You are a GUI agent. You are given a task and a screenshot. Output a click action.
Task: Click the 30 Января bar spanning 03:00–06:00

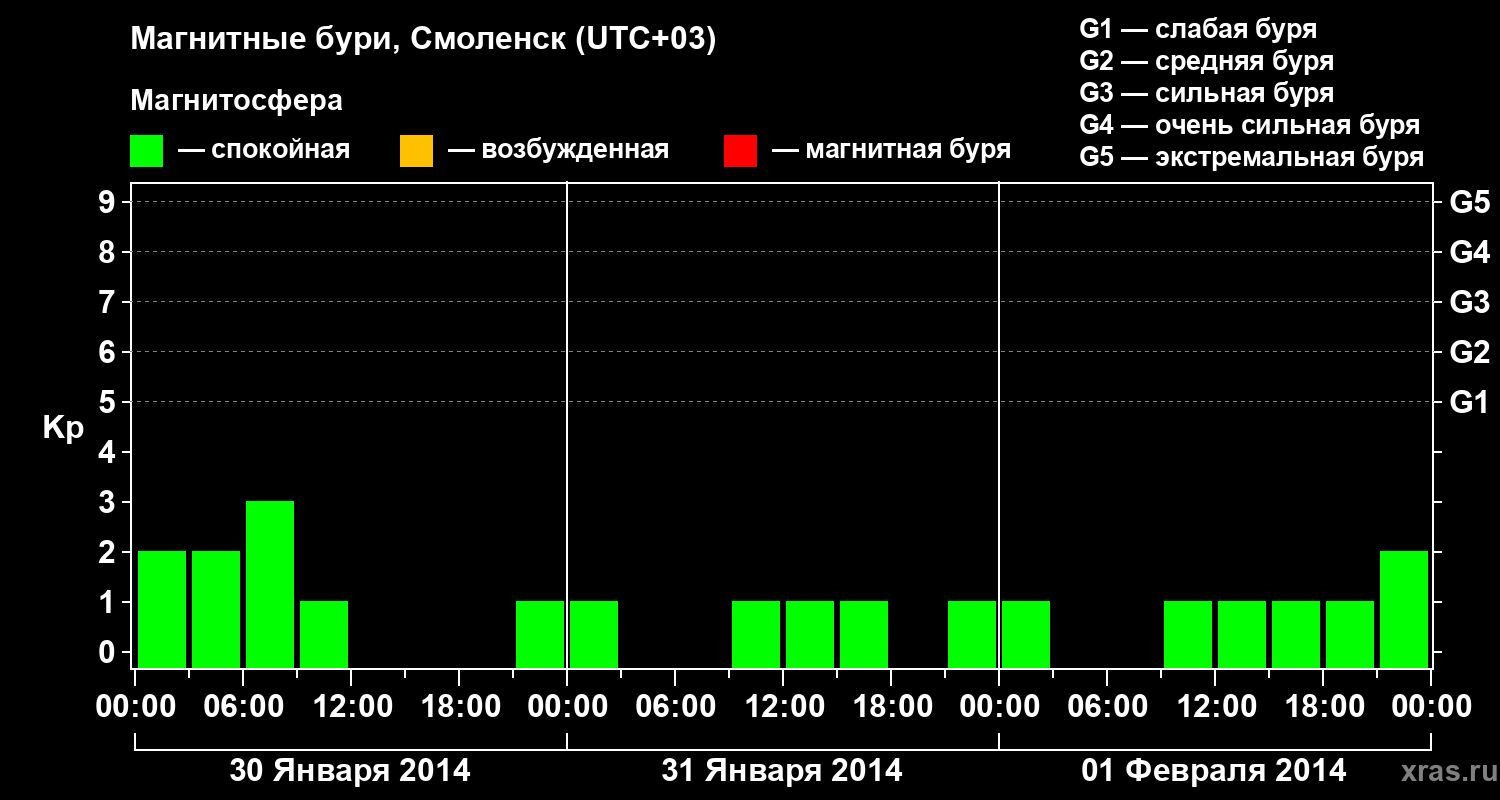pyautogui.click(x=216, y=609)
